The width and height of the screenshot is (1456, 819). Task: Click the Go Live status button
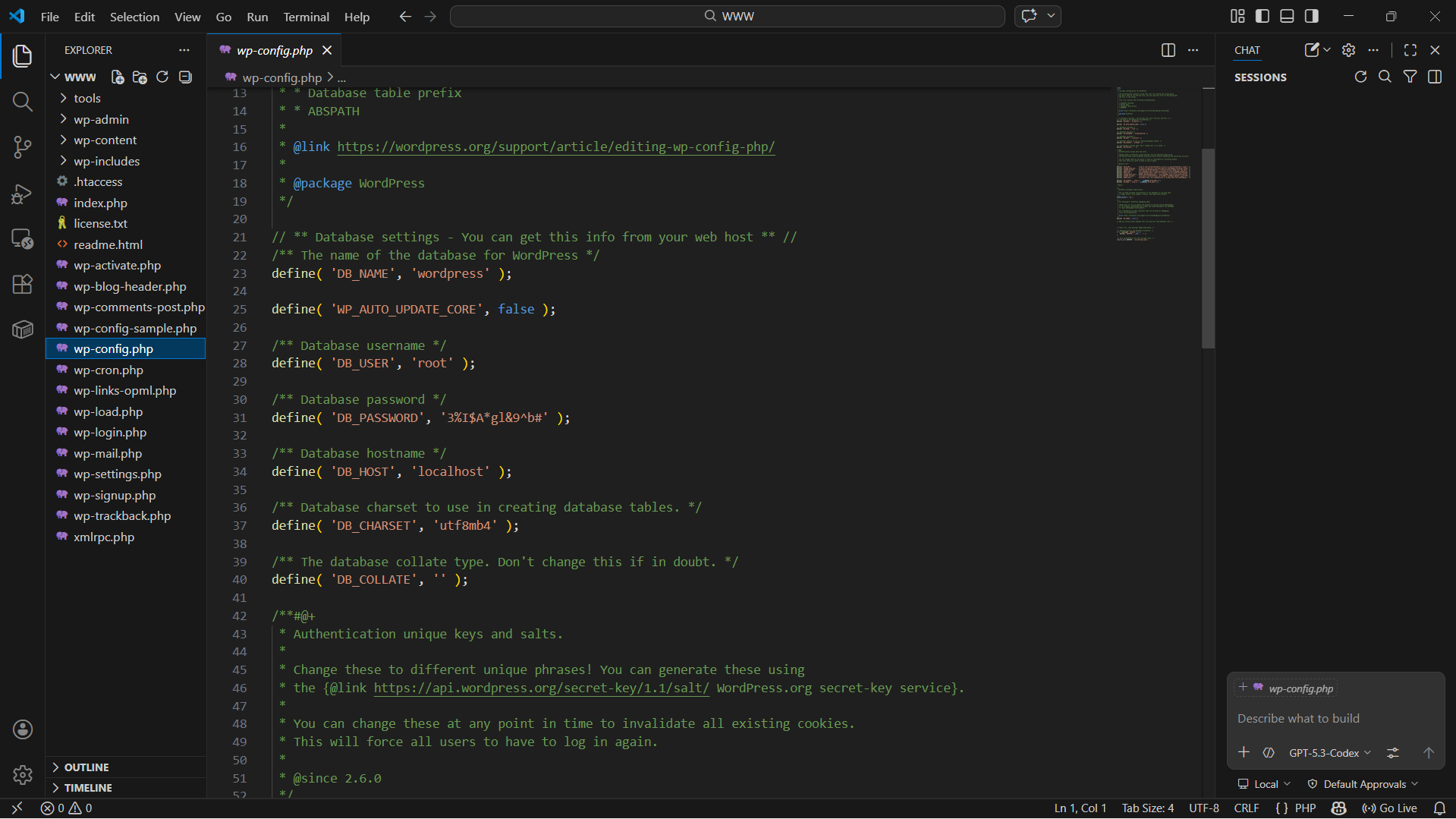pyautogui.click(x=1390, y=808)
